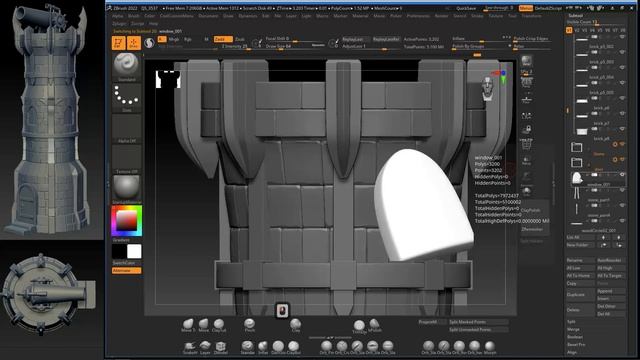Select the Standard brush in bottom shelf

[247, 348]
